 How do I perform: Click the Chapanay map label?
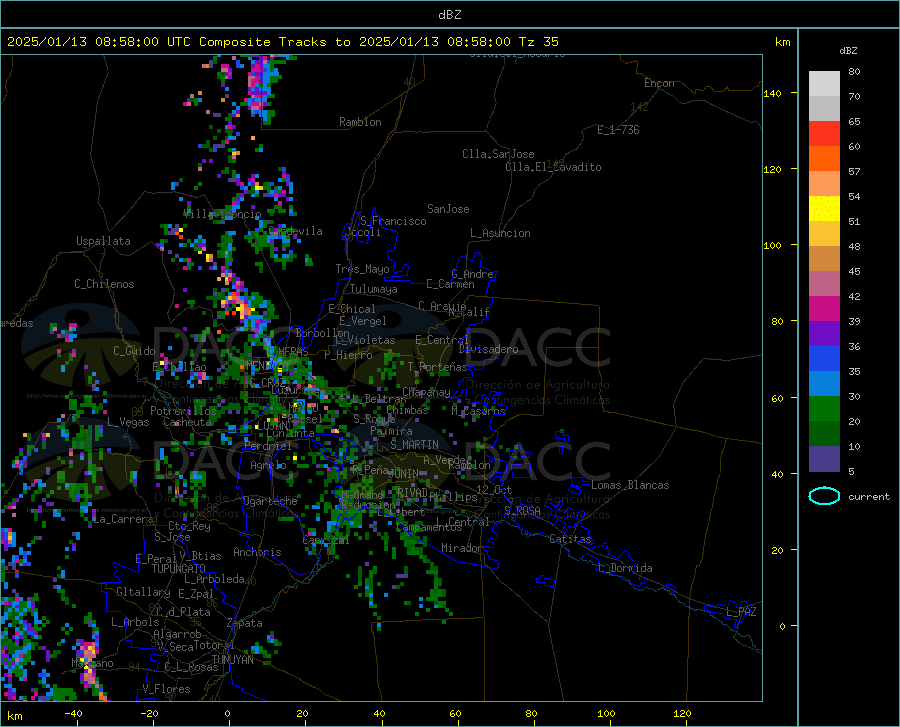(426, 392)
